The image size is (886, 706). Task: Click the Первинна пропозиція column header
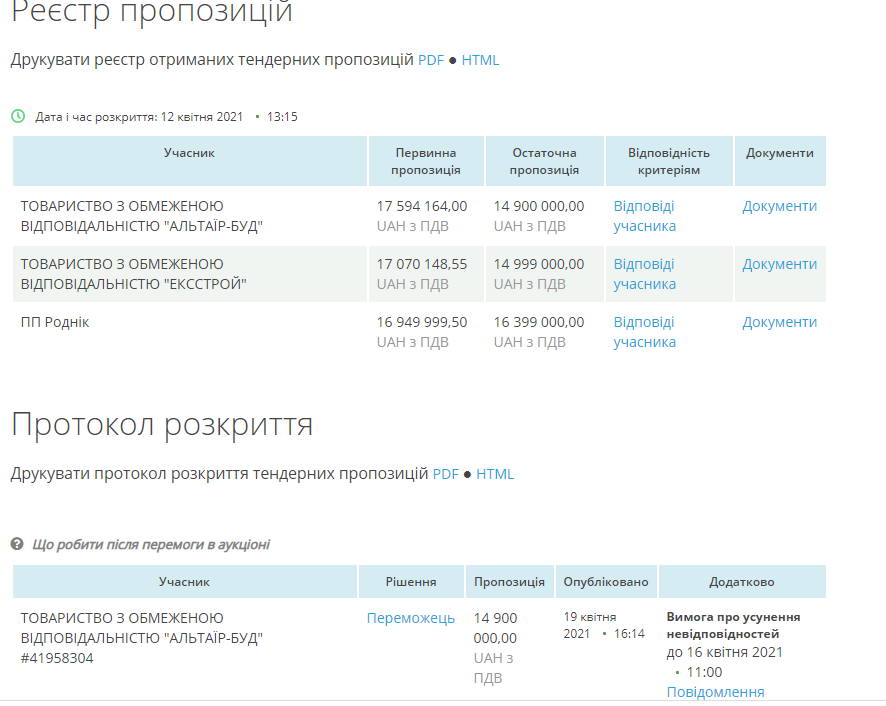[x=426, y=161]
